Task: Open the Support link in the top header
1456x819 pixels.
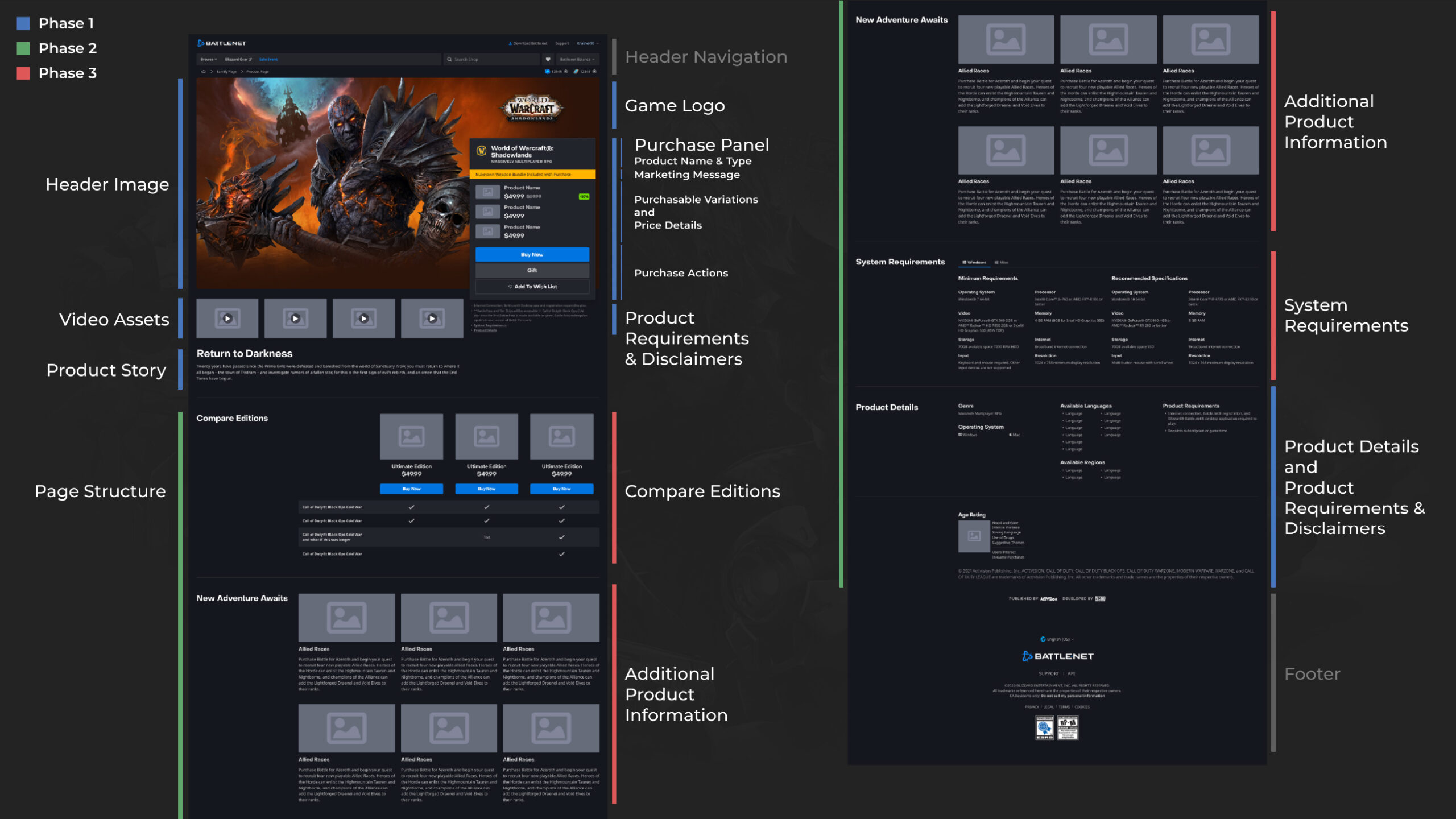Action: pyautogui.click(x=562, y=43)
